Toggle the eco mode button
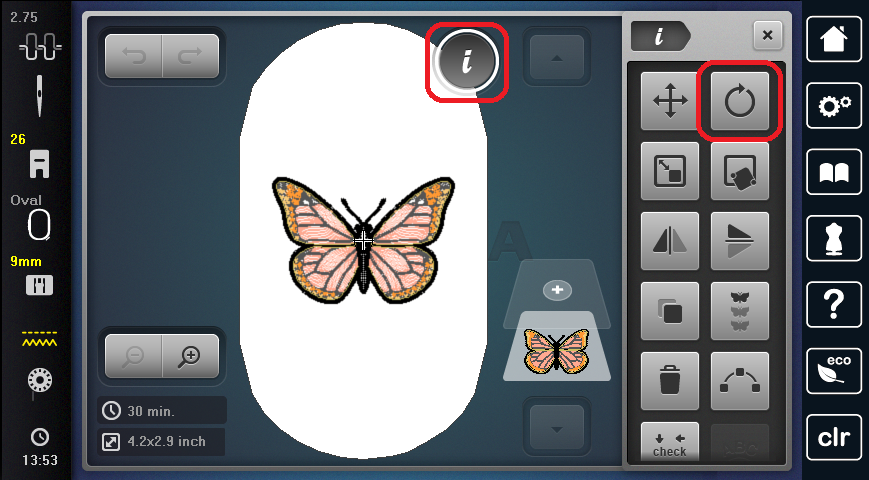The height and width of the screenshot is (480, 869). pos(834,371)
